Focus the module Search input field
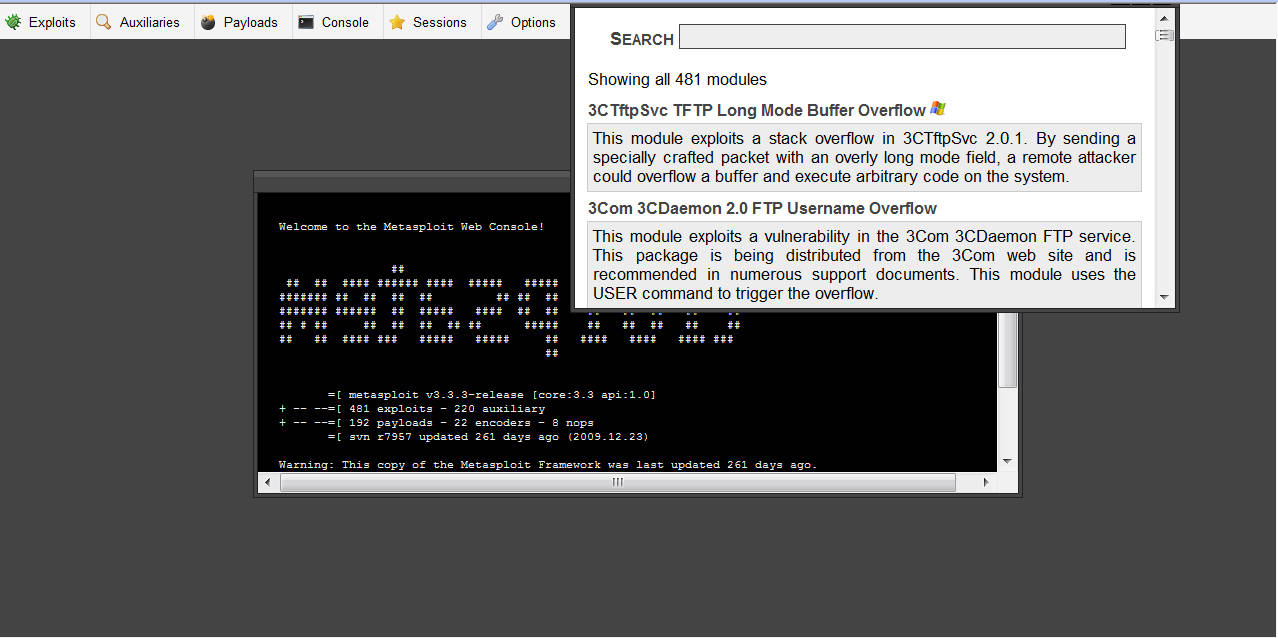The height and width of the screenshot is (638, 1278). coord(901,38)
